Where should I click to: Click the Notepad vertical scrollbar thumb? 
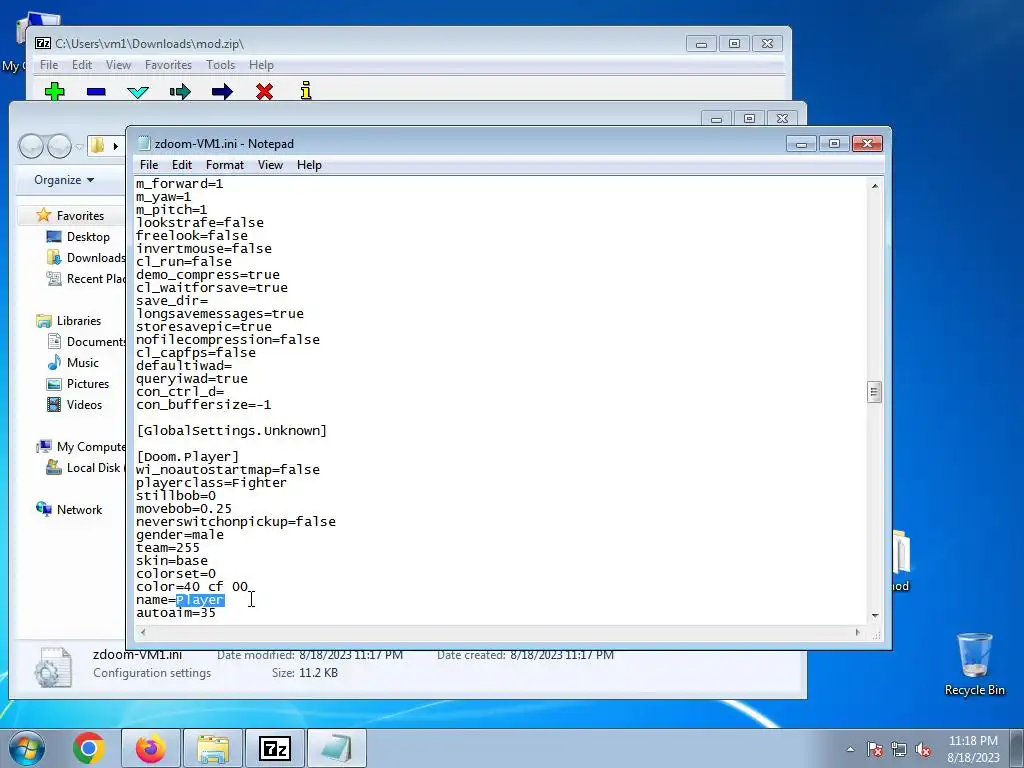pyautogui.click(x=875, y=392)
